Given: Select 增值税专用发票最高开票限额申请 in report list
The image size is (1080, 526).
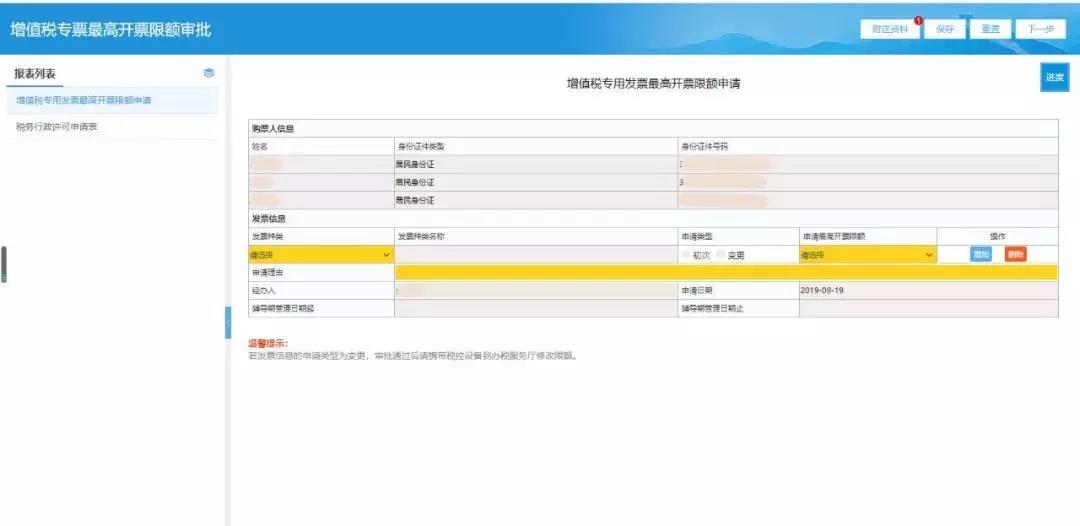Looking at the screenshot, I should click(x=84, y=100).
